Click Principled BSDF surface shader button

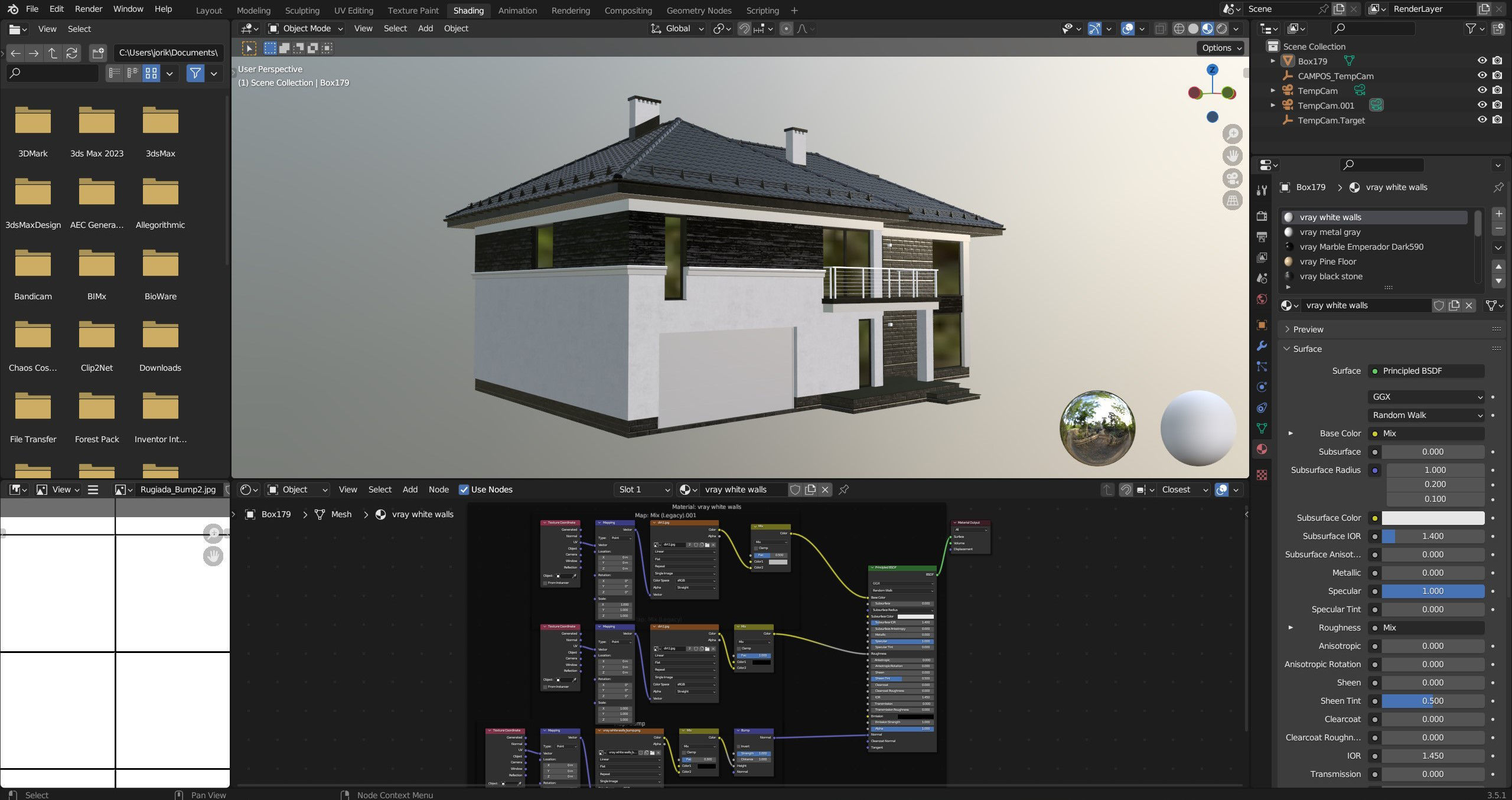(1426, 371)
